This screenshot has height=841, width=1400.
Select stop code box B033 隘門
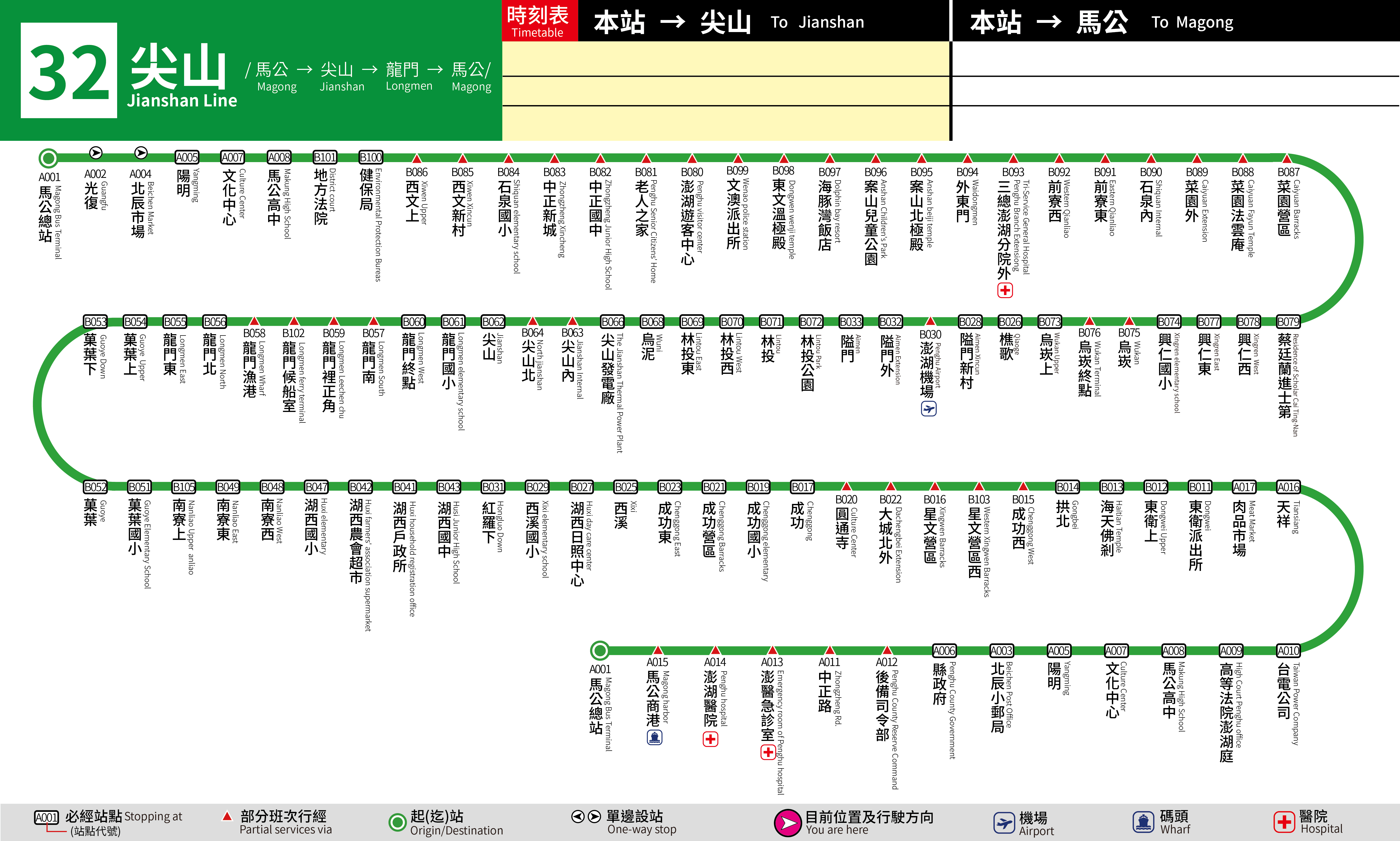[851, 322]
